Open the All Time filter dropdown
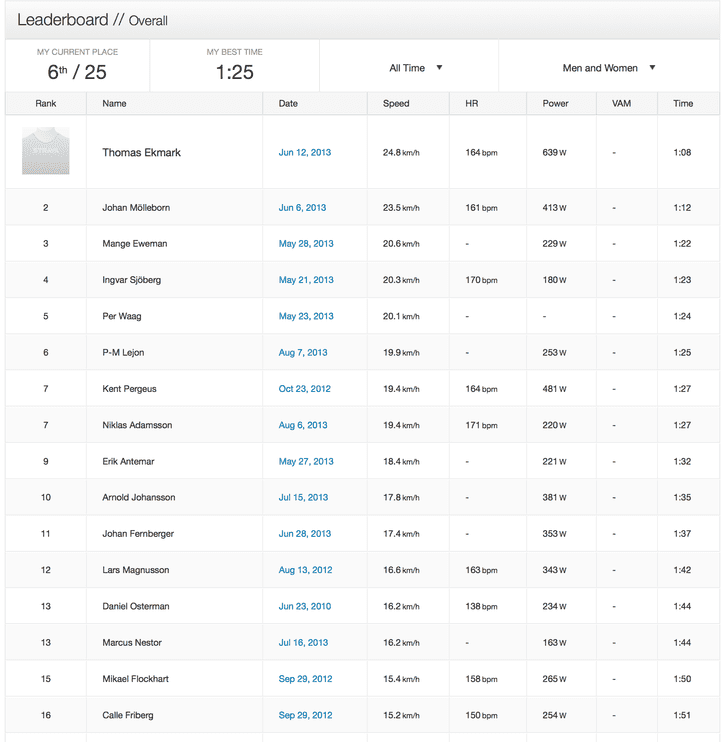 coord(416,68)
